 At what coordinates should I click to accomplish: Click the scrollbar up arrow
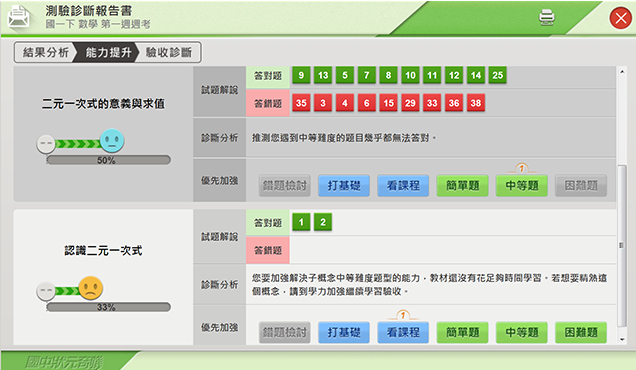tap(622, 72)
